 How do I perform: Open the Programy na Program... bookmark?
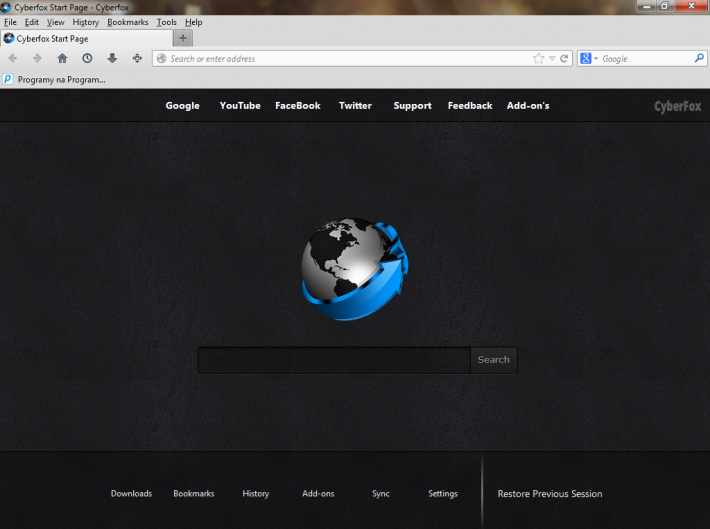(62, 80)
